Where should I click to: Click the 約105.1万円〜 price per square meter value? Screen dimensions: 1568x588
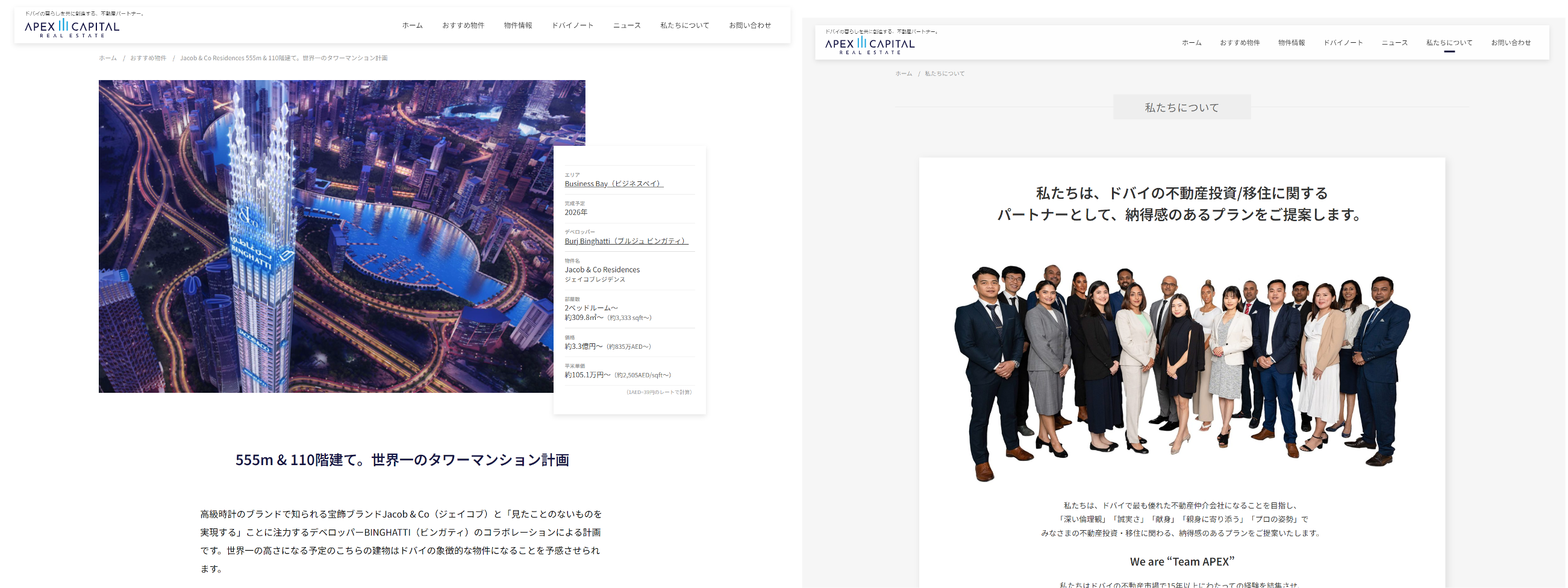click(x=587, y=375)
